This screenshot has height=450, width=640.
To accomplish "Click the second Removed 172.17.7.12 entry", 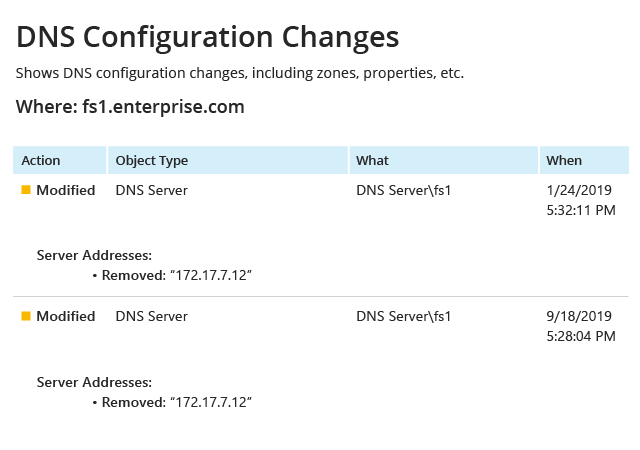I will (172, 402).
